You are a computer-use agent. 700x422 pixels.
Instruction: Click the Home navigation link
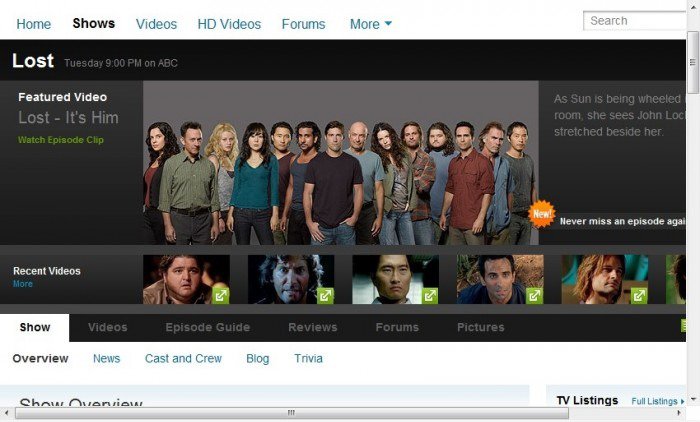pos(34,24)
